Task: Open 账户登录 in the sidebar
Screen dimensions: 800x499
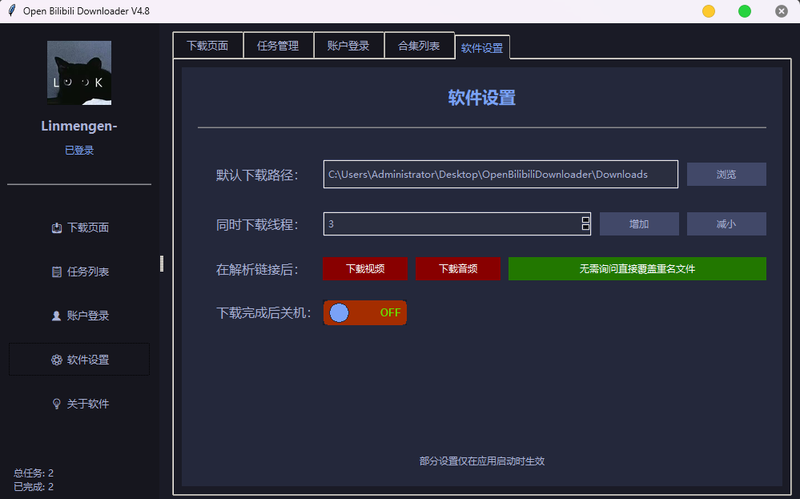Action: [x=80, y=316]
